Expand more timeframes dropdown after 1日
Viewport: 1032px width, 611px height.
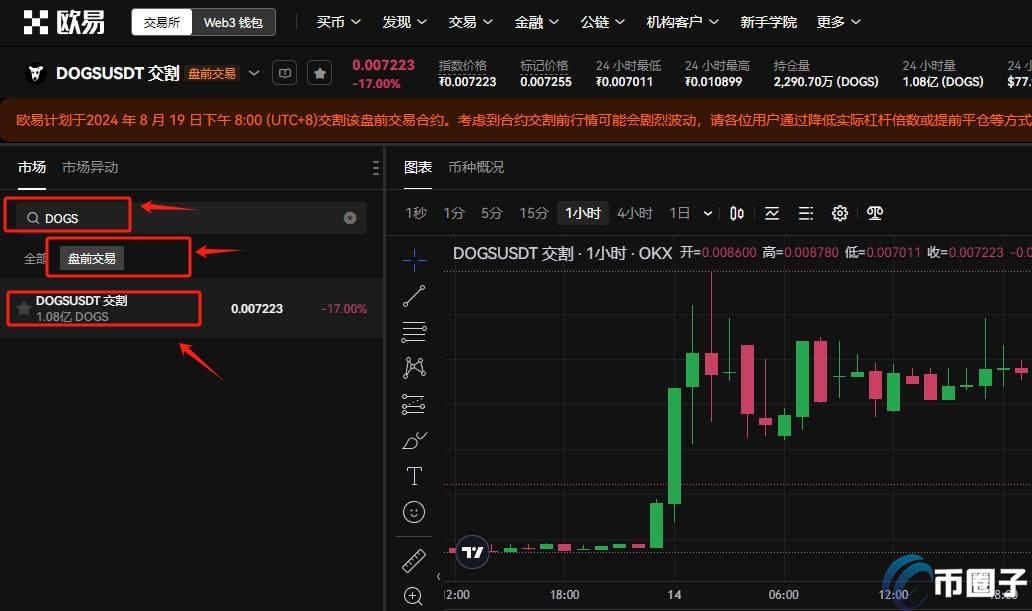[708, 213]
